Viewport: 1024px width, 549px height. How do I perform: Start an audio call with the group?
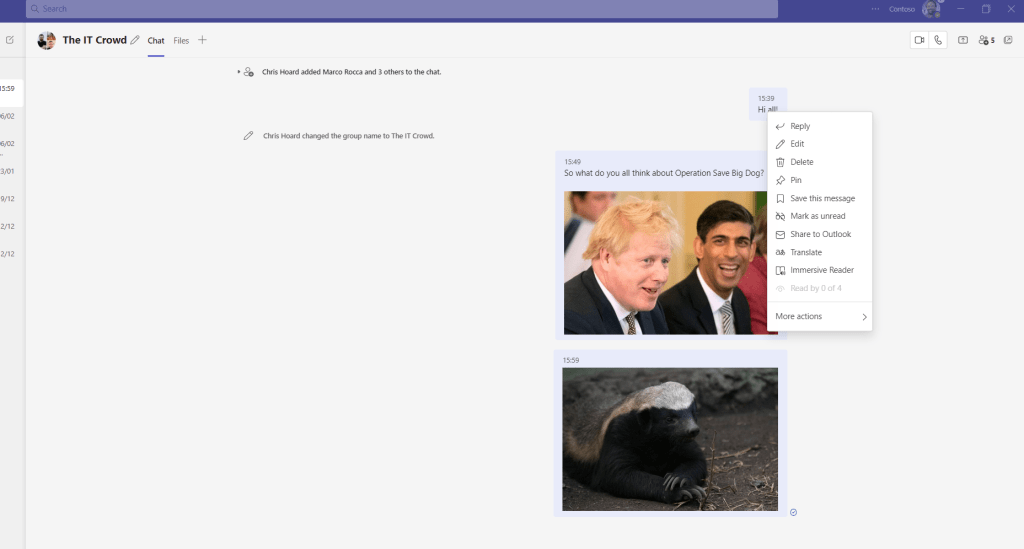click(938, 40)
